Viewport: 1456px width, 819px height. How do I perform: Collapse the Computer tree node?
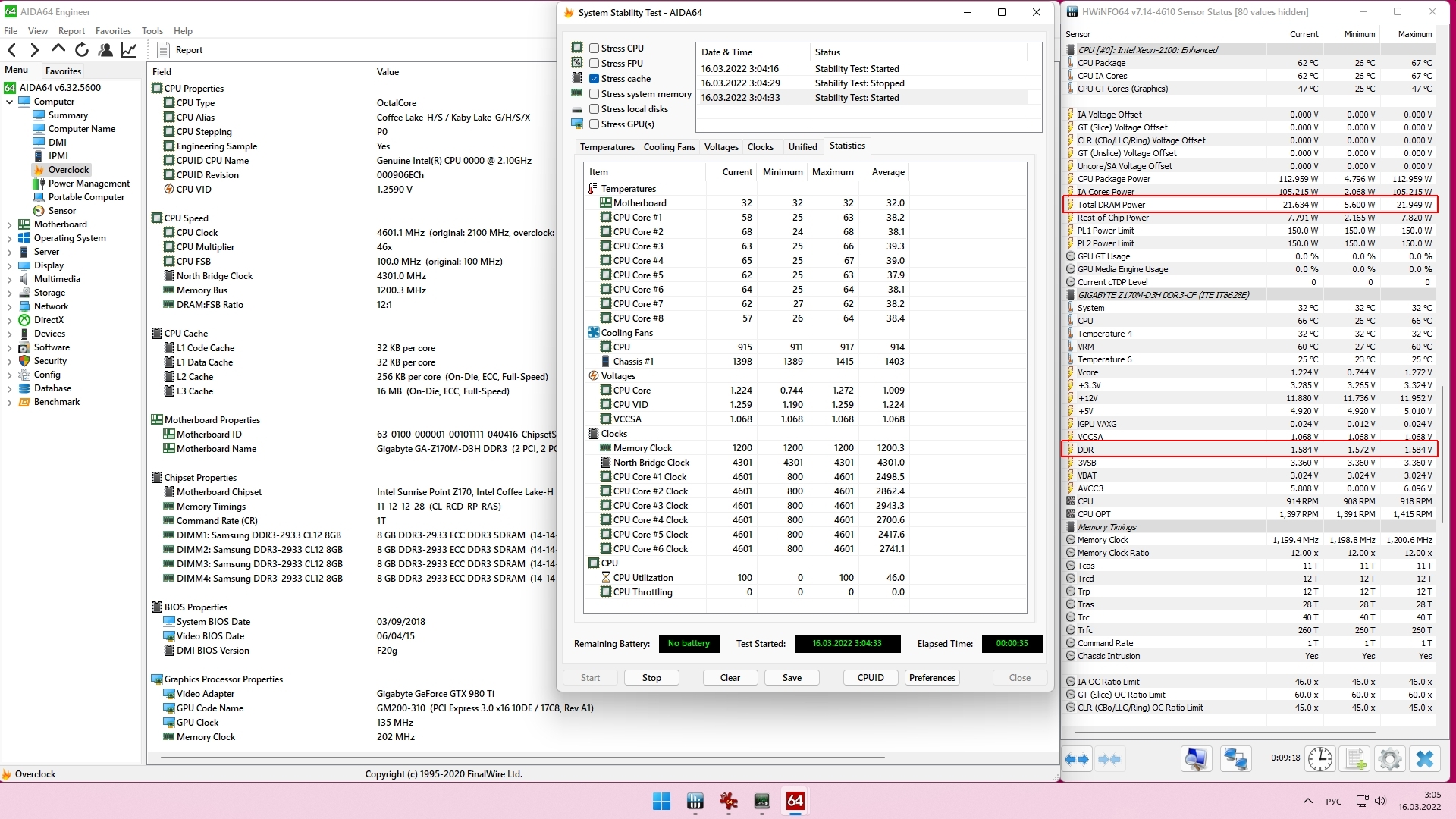click(x=9, y=102)
